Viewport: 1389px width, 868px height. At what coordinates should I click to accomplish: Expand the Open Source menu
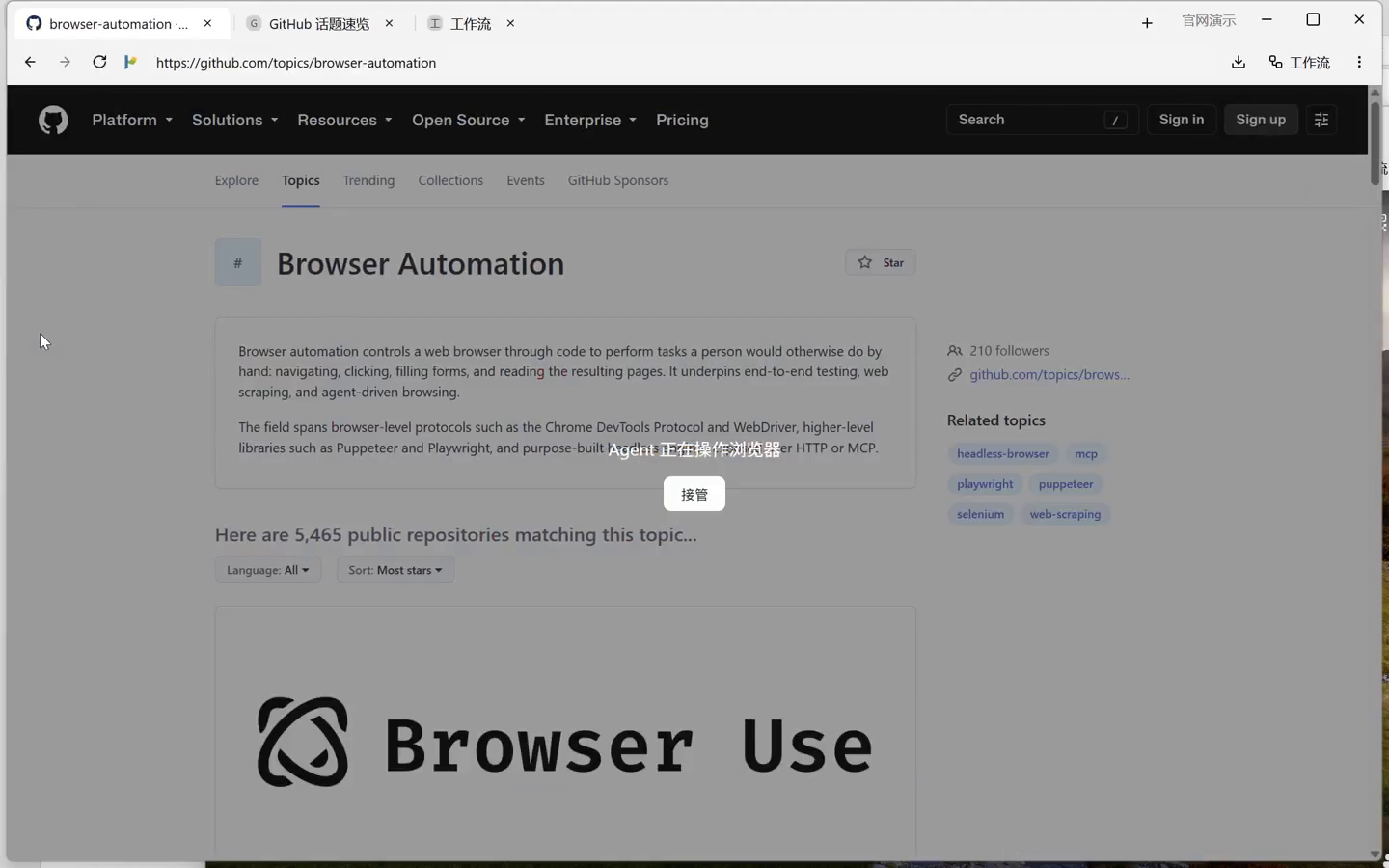(x=468, y=120)
